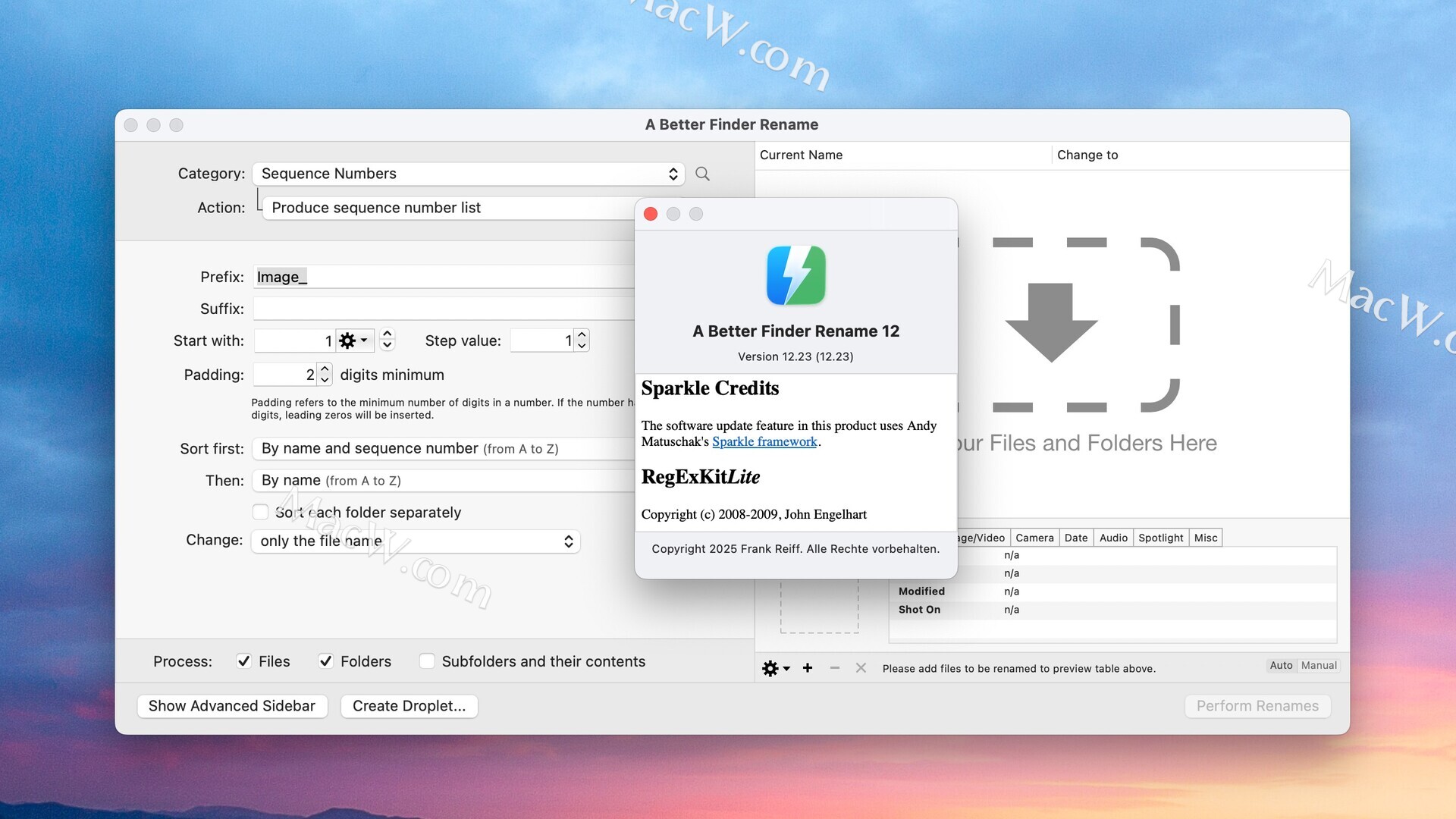The height and width of the screenshot is (819, 1456).
Task: Select the Spotlight metadata tab
Action: 1160,538
